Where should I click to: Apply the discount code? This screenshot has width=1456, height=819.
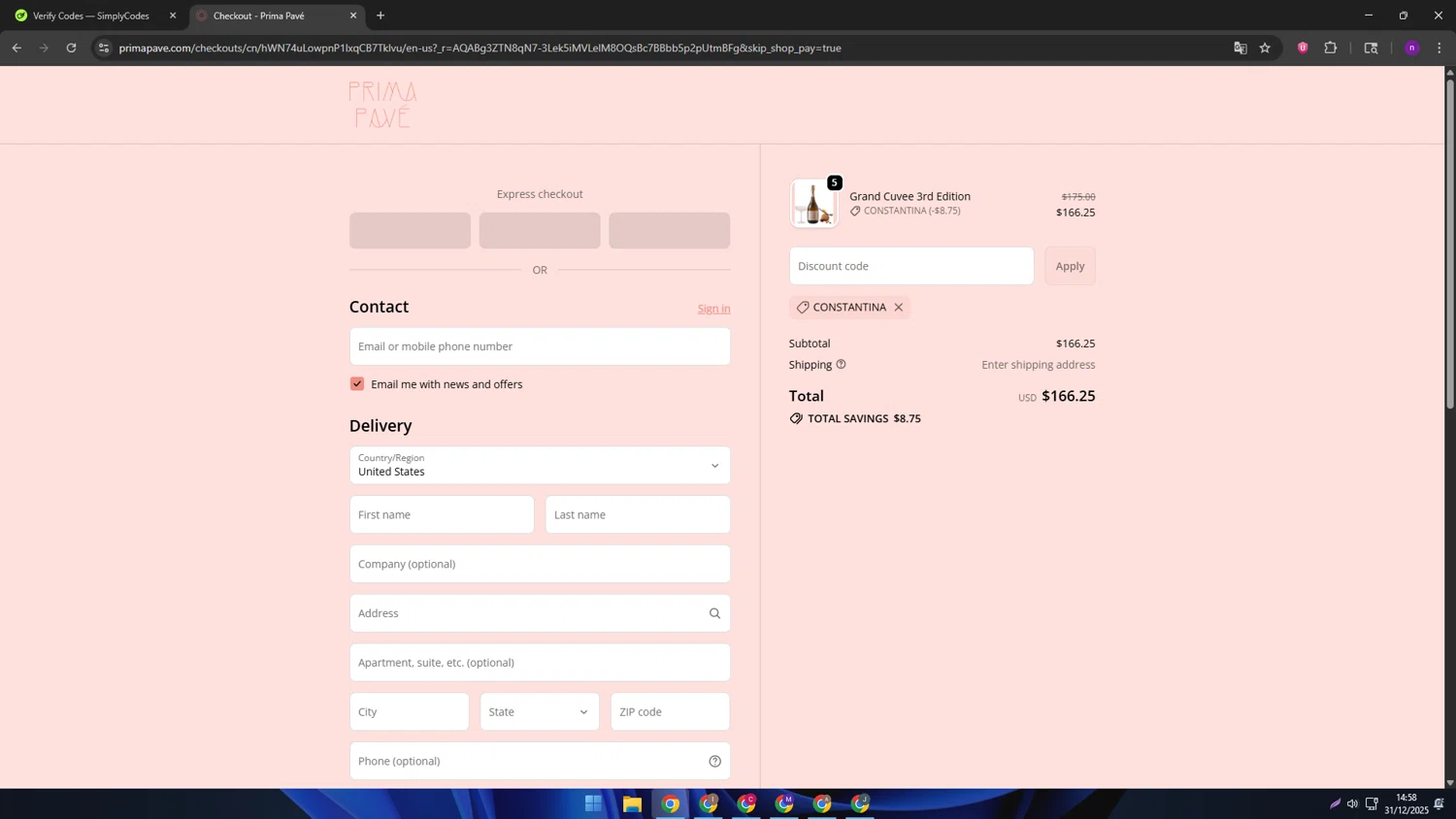pyautogui.click(x=1070, y=266)
